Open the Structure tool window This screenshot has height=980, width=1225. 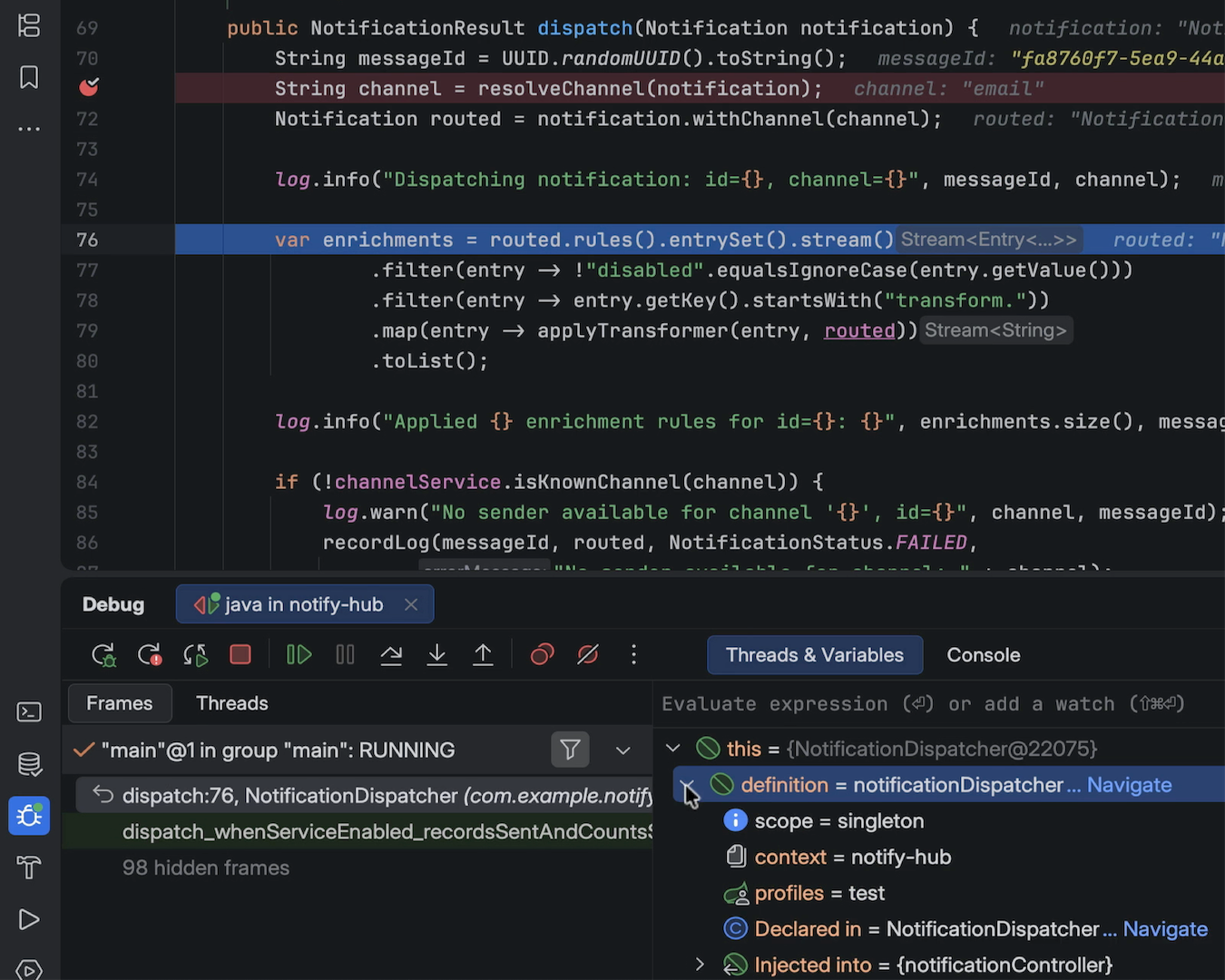click(29, 25)
